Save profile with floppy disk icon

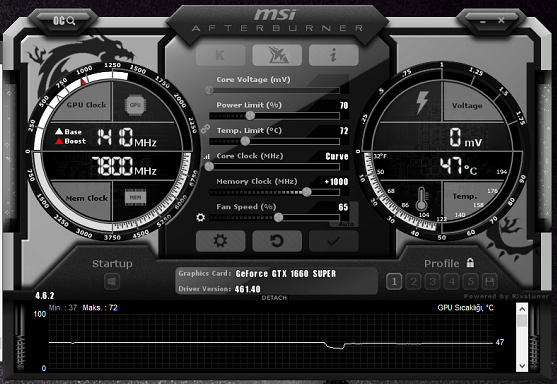[x=490, y=282]
